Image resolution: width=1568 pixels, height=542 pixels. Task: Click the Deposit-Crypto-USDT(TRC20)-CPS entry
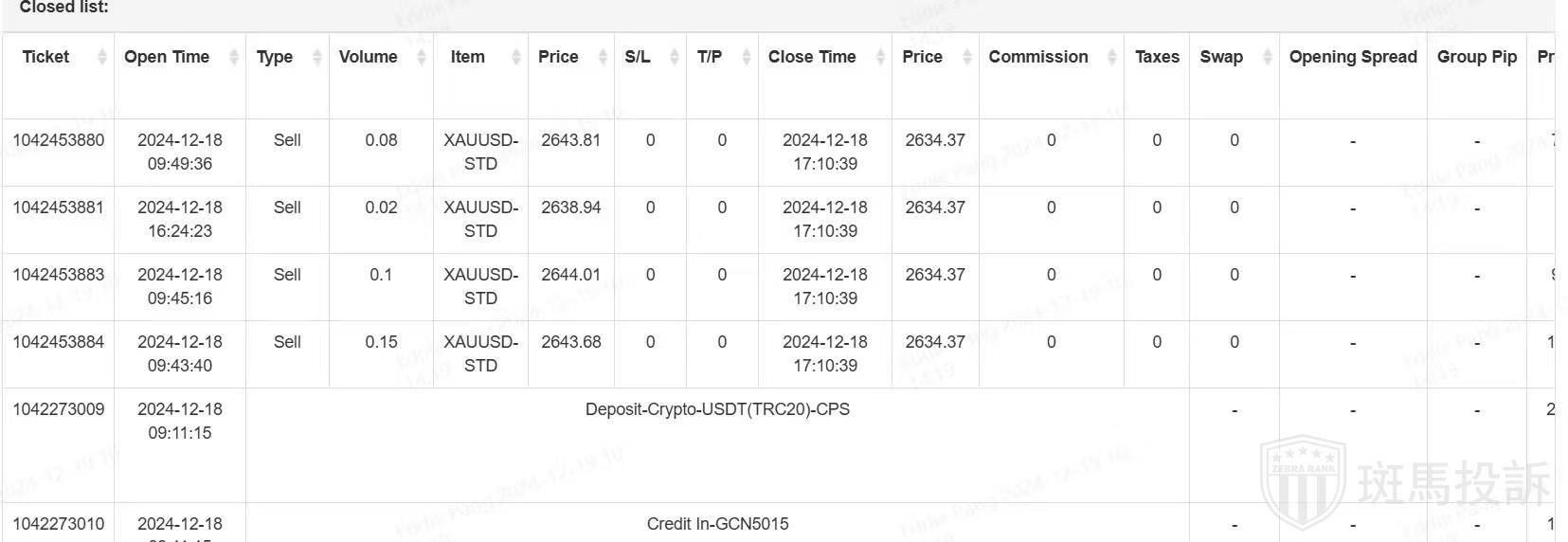717,409
